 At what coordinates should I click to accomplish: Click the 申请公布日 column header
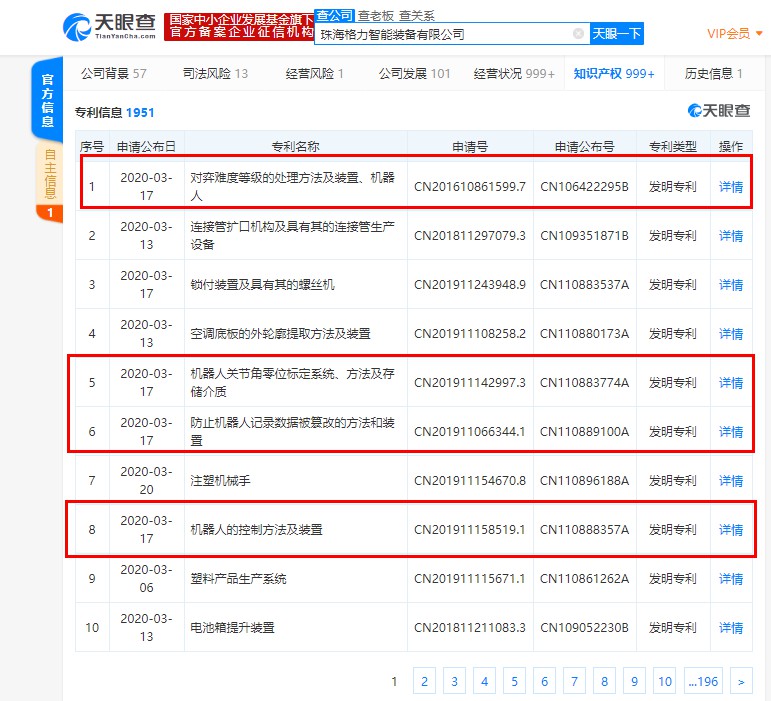pos(146,146)
